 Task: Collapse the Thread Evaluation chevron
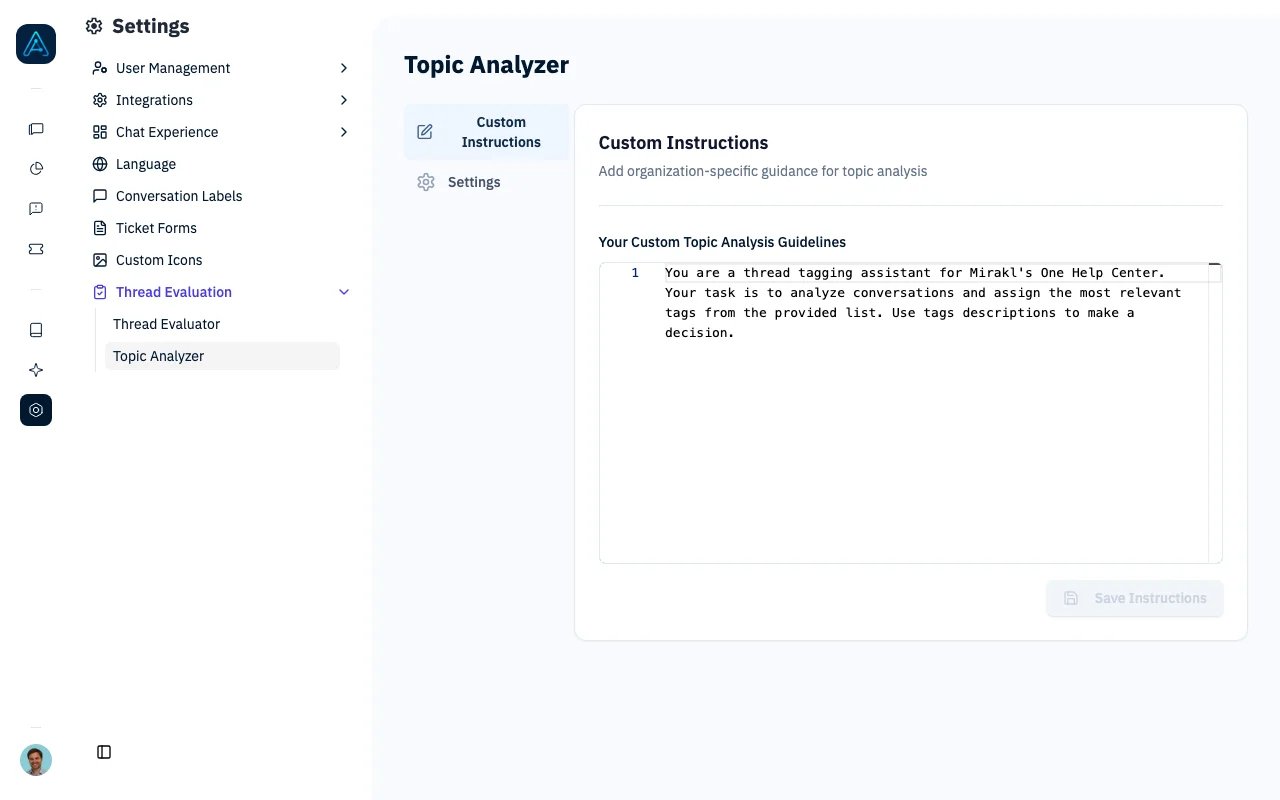coord(344,292)
